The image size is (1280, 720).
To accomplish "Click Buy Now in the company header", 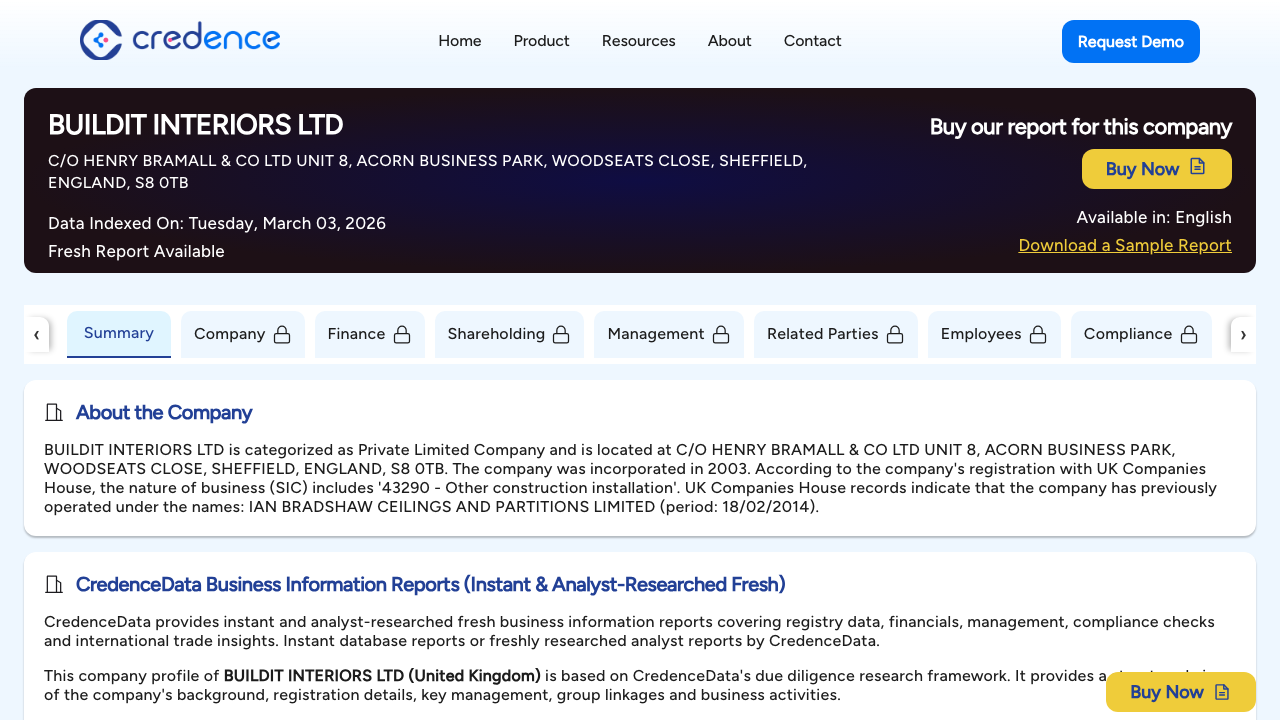I will pyautogui.click(x=1156, y=169).
